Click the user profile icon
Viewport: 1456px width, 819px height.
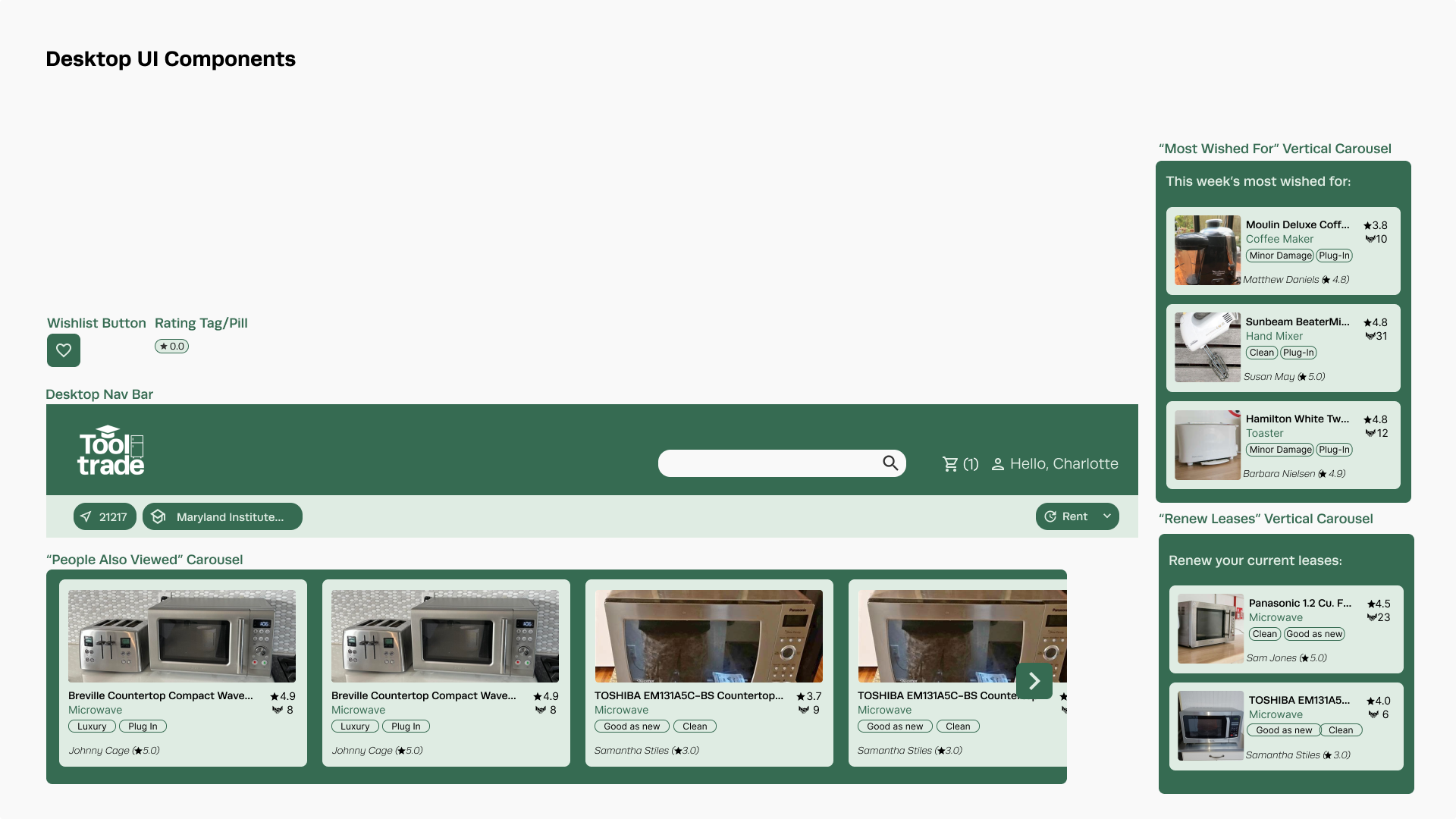click(x=998, y=464)
